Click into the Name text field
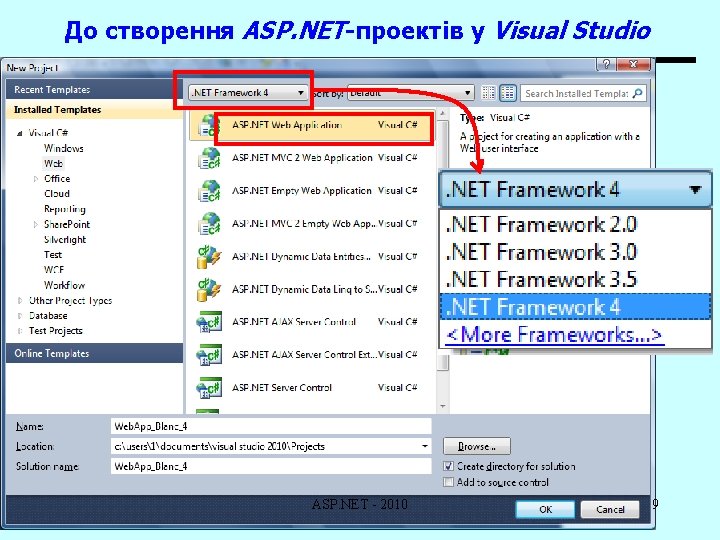The image size is (720, 540). coord(271,426)
